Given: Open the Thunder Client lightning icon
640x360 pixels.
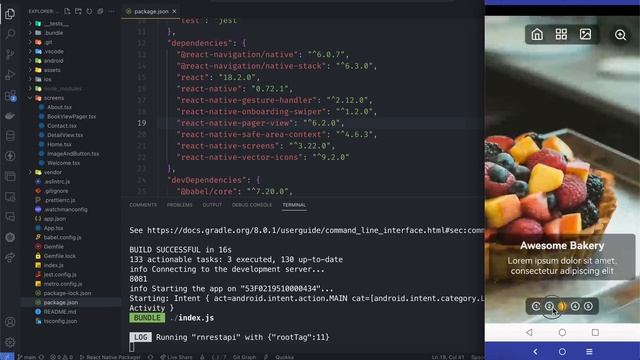Looking at the screenshot, I should 10,156.
